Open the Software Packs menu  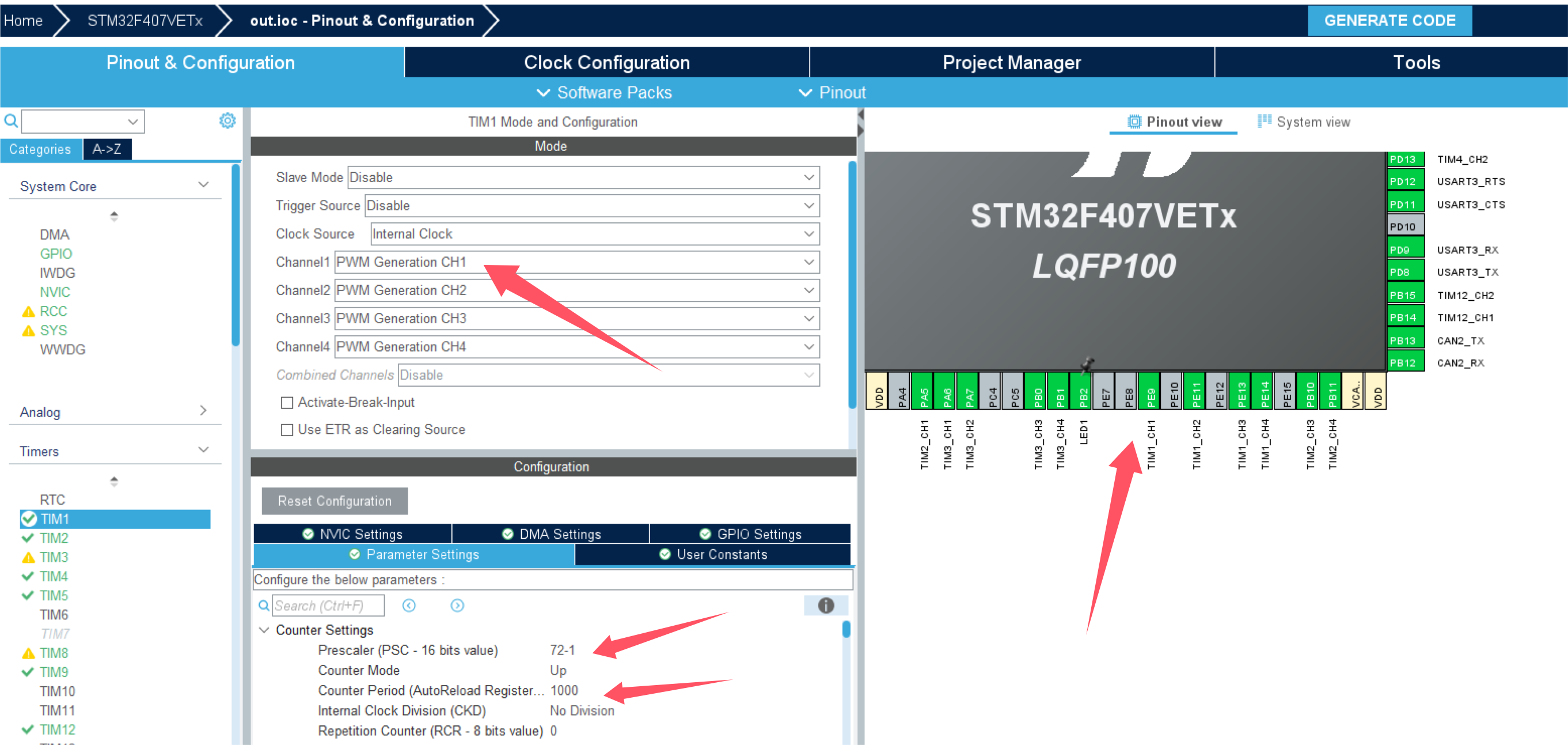604,93
